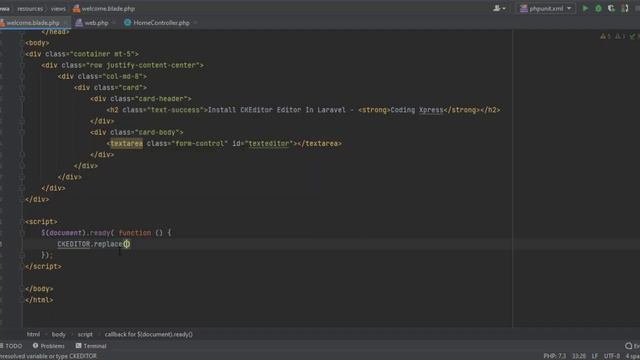Fold the row justify-content-center div in gutter

pyautogui.click(x=22, y=65)
